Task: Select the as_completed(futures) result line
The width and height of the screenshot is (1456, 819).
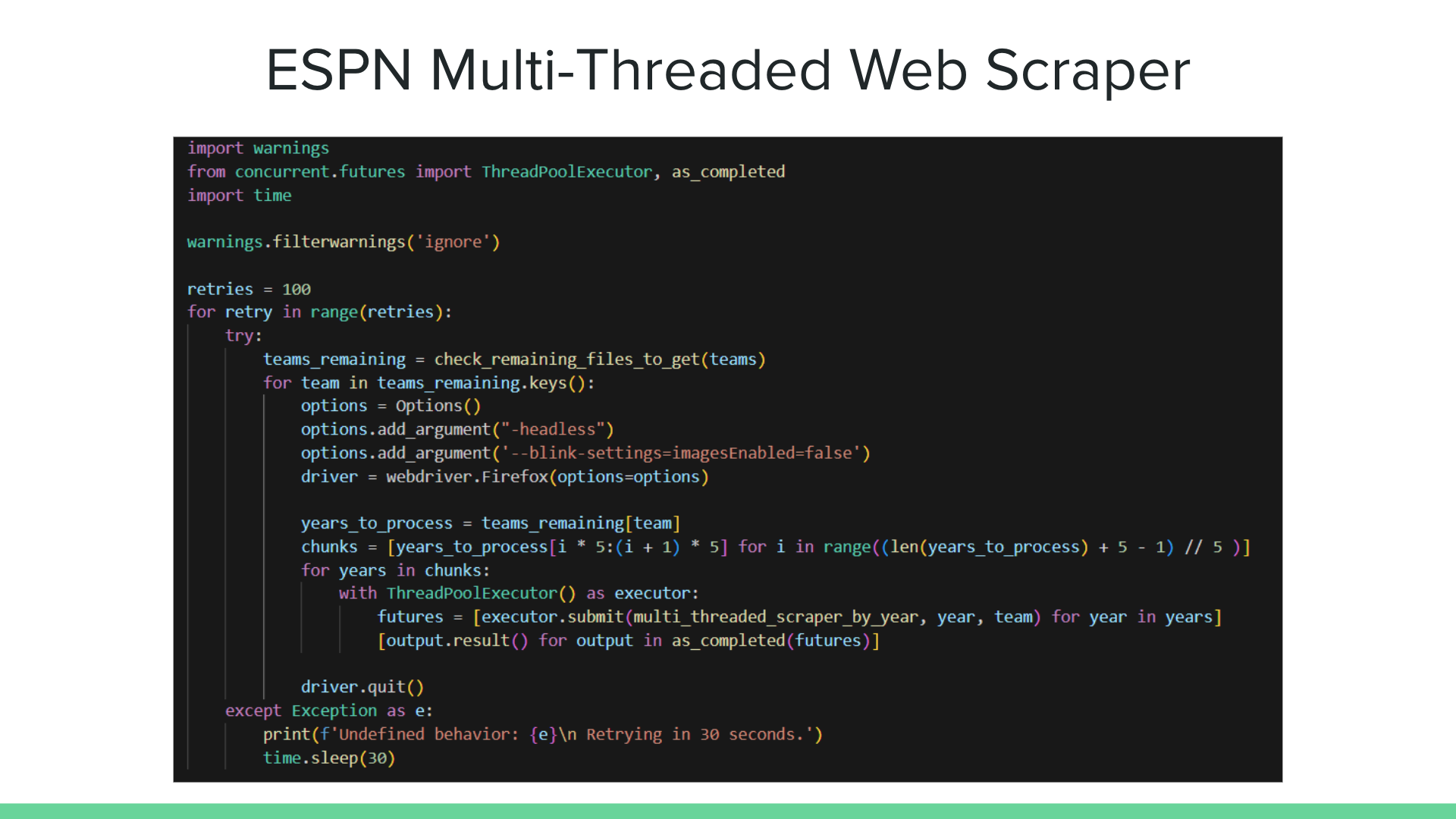Action: click(627, 640)
